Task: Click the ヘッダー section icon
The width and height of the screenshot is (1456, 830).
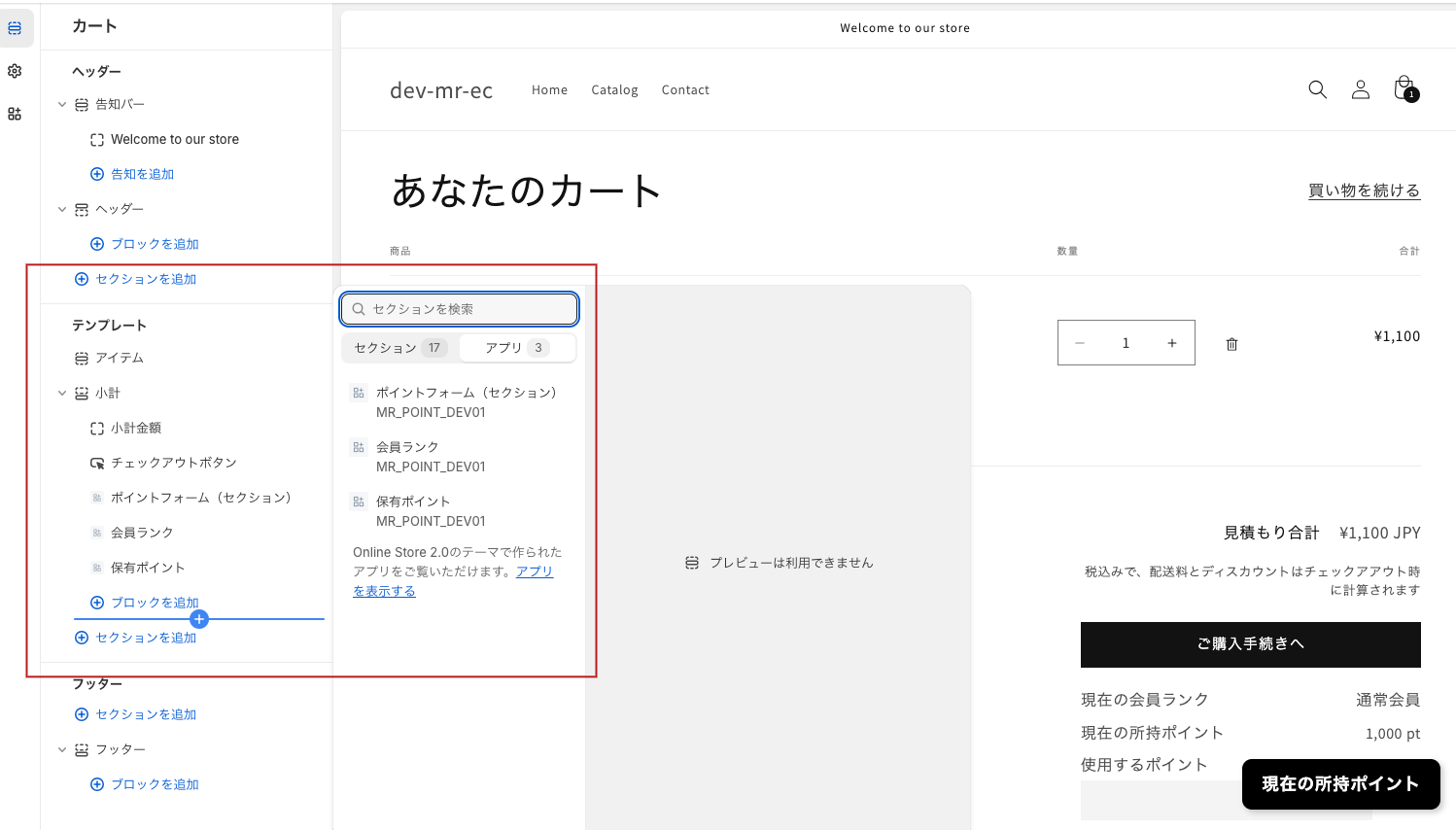Action: (82, 210)
